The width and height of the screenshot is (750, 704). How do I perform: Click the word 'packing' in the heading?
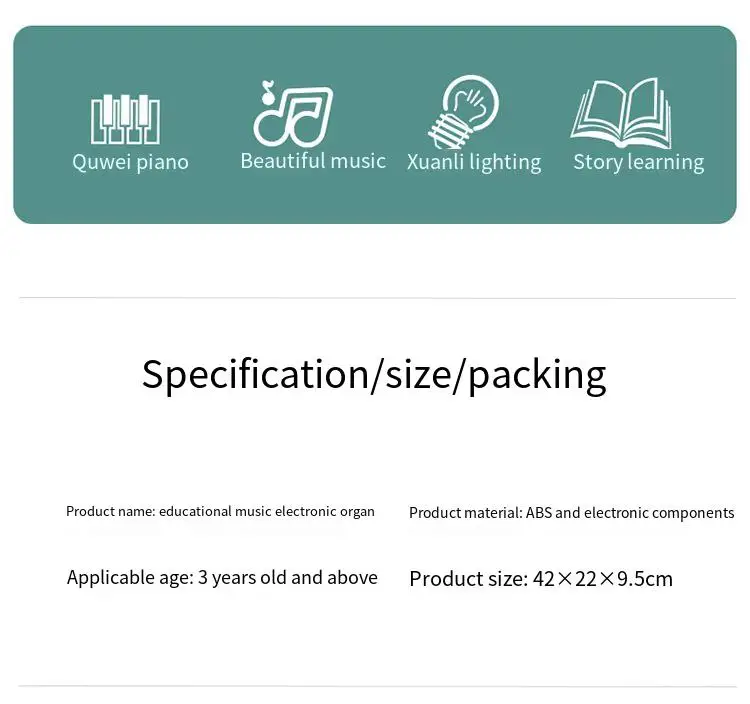pyautogui.click(x=537, y=374)
